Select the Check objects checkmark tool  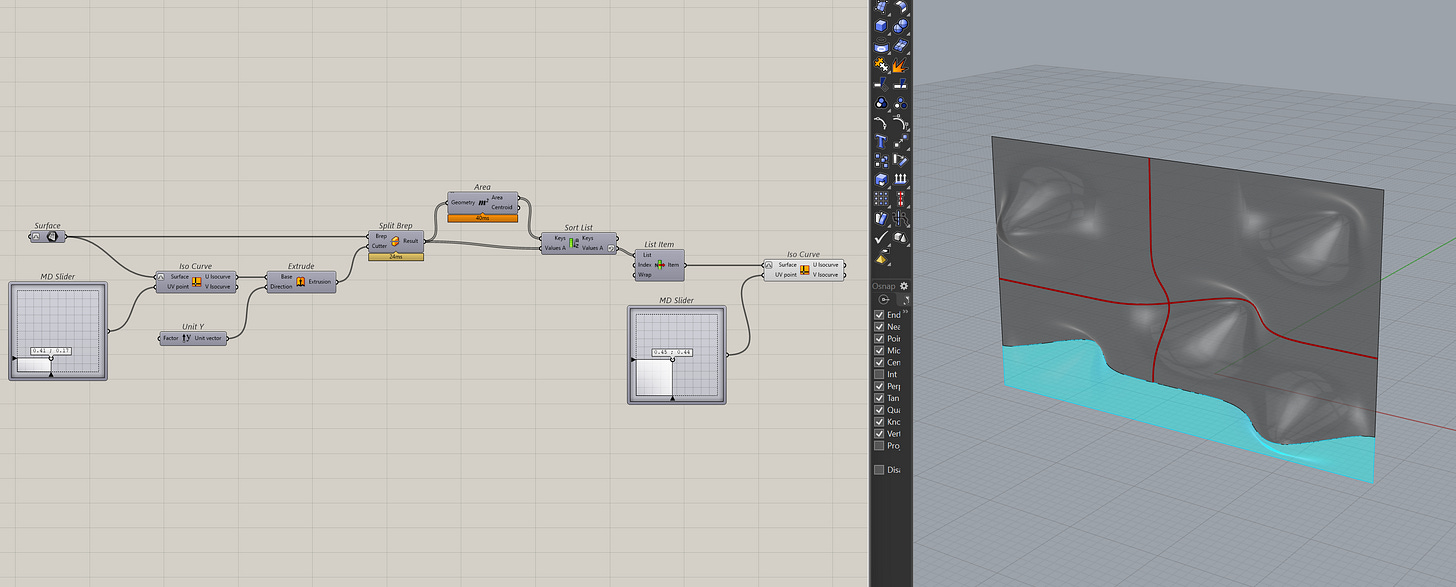tap(881, 237)
